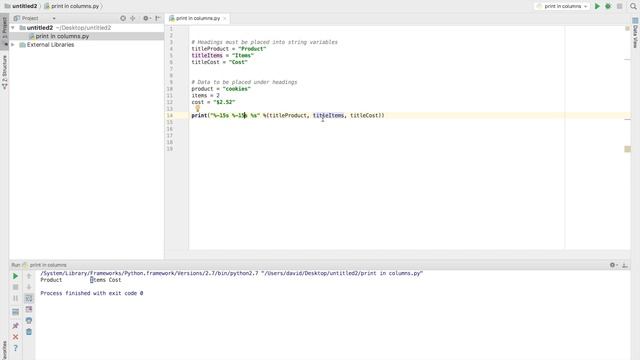This screenshot has width=640, height=360.
Task: Collapse the untitled2 project tree node
Action: 13,28
